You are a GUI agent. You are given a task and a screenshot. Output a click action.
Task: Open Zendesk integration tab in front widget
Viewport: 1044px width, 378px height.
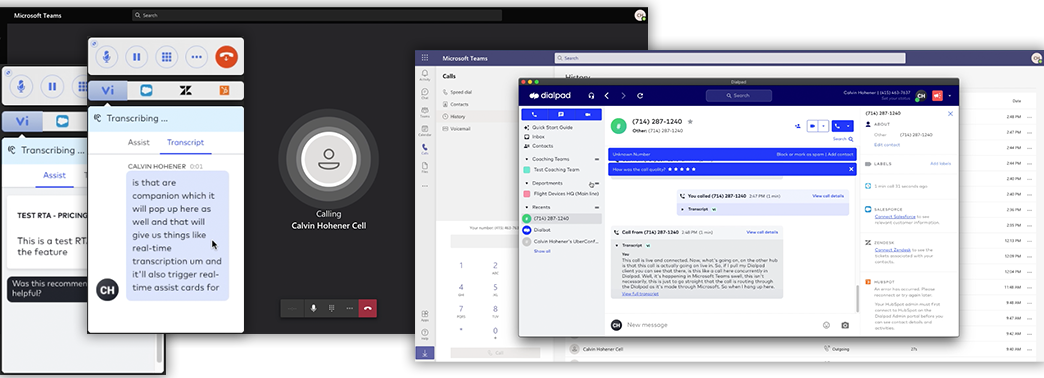[185, 91]
